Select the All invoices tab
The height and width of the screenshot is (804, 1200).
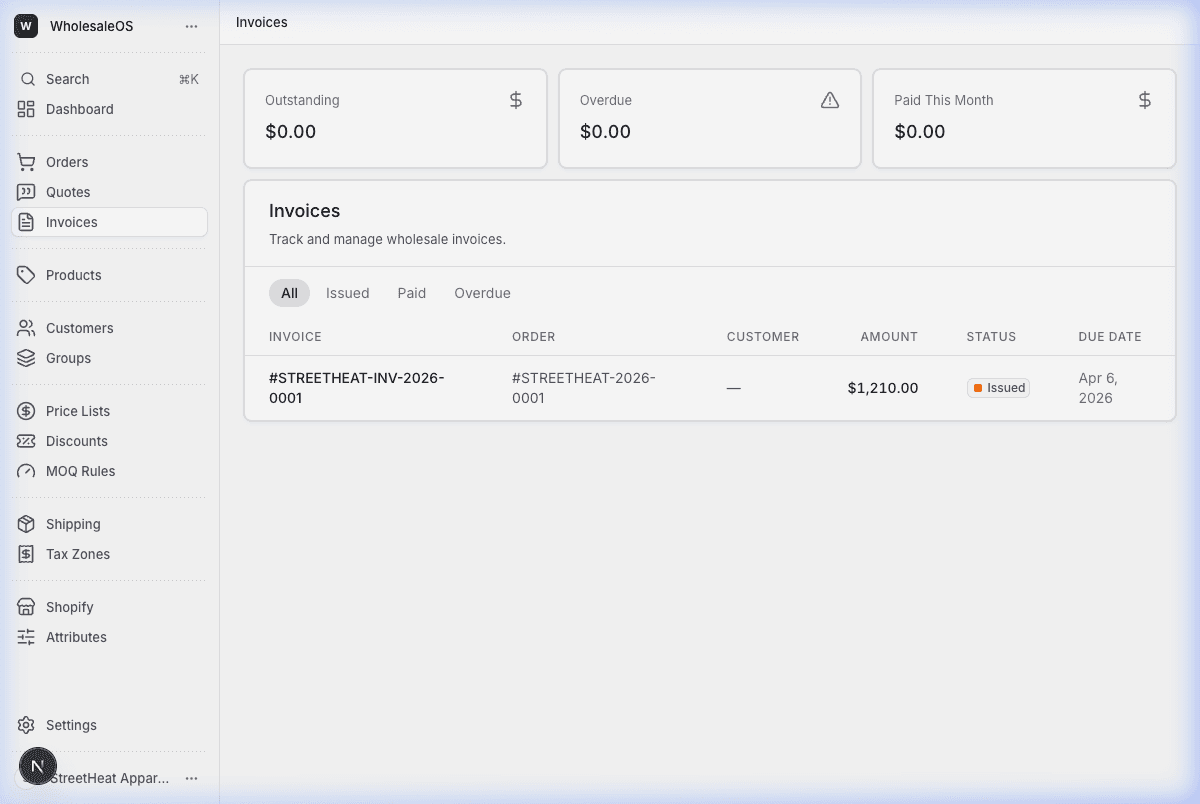pos(289,293)
